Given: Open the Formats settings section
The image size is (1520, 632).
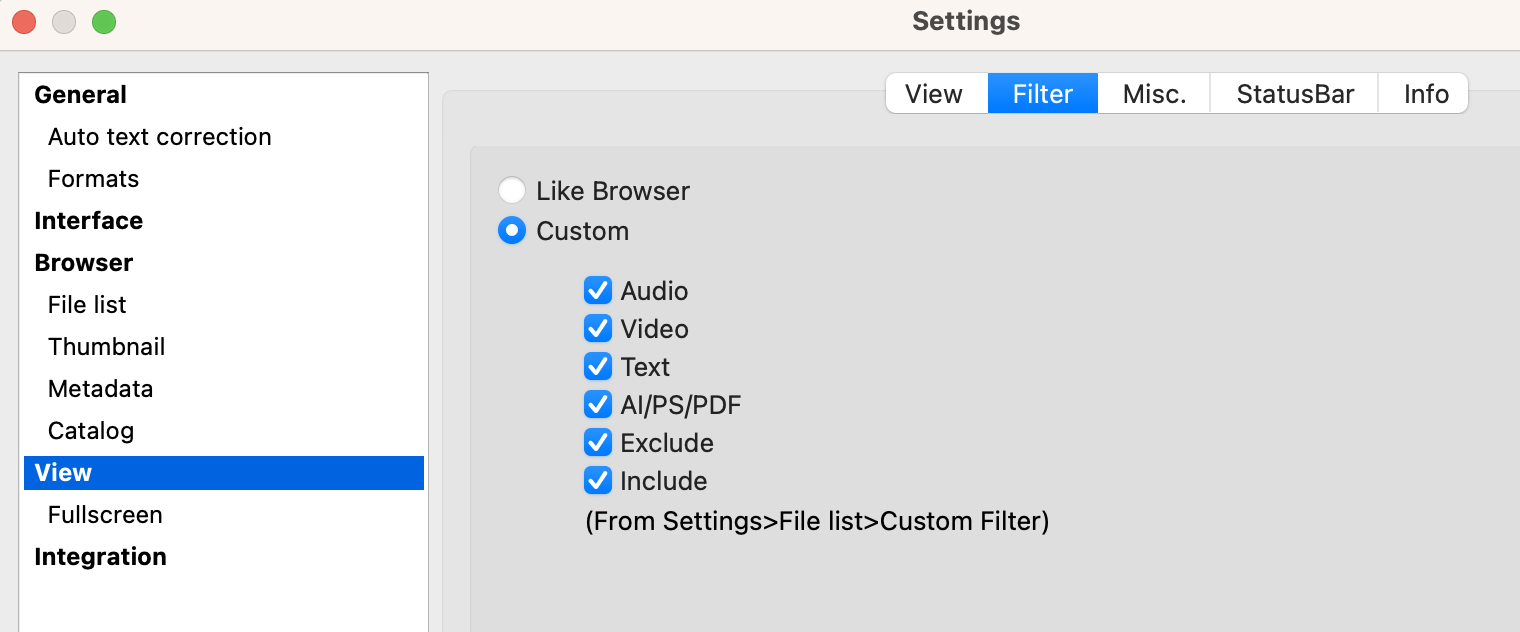Looking at the screenshot, I should 94,179.
